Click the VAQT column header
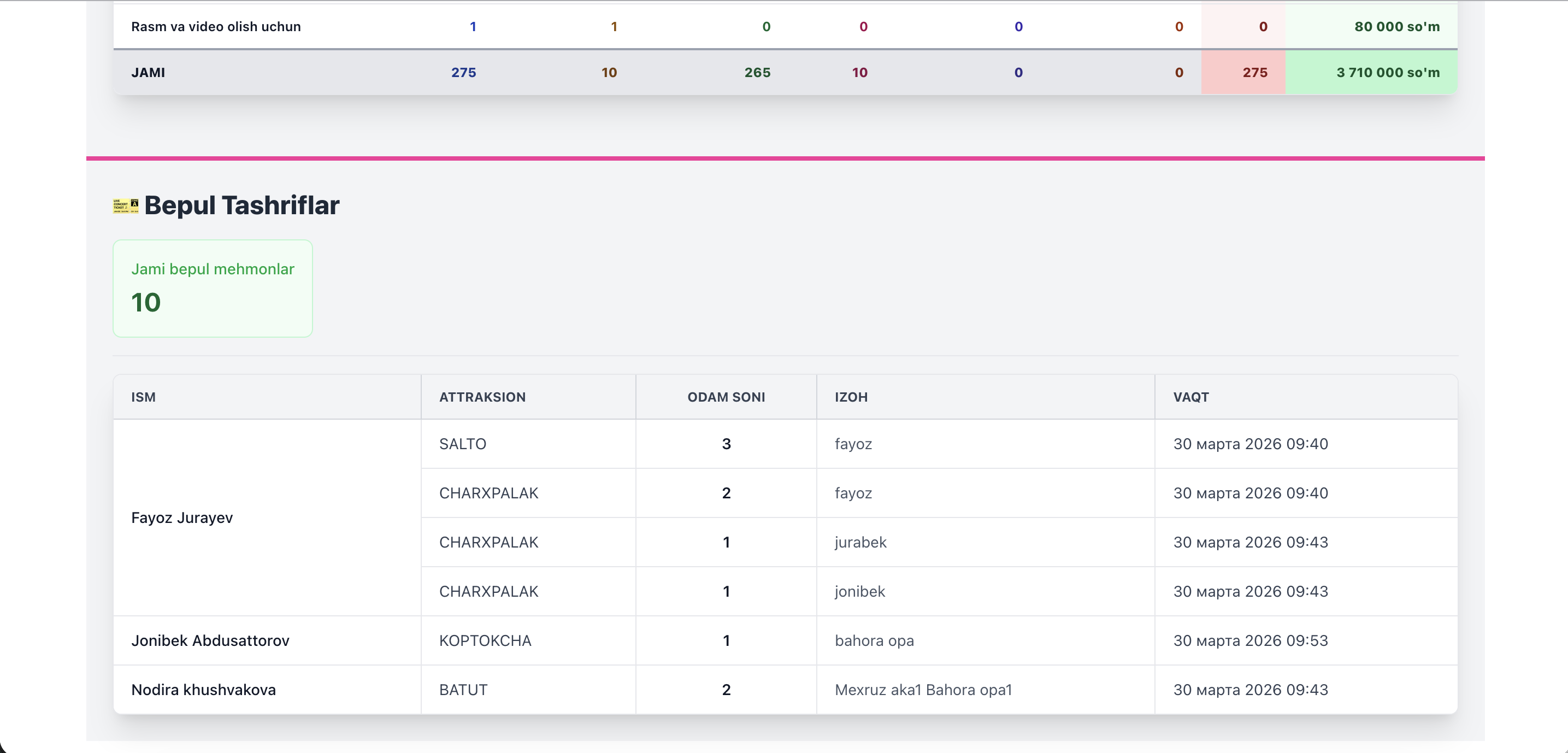Screen dimensions: 1568x753 pos(1190,397)
